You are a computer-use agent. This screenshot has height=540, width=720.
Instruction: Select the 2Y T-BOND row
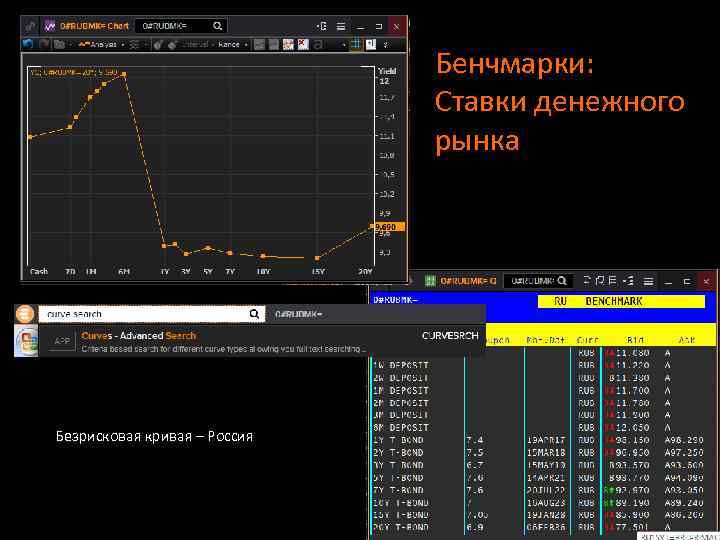pyautogui.click(x=543, y=453)
